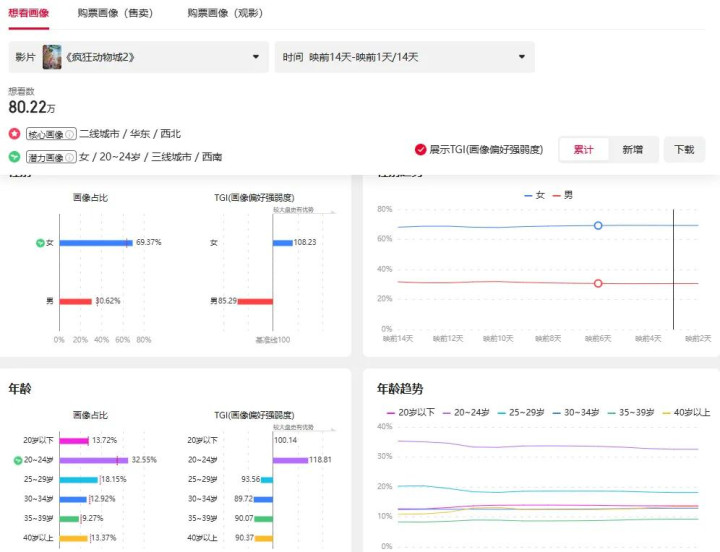This screenshot has width=720, height=552.
Task: Switch to 购票画像（观影）tab
Action: (x=223, y=13)
